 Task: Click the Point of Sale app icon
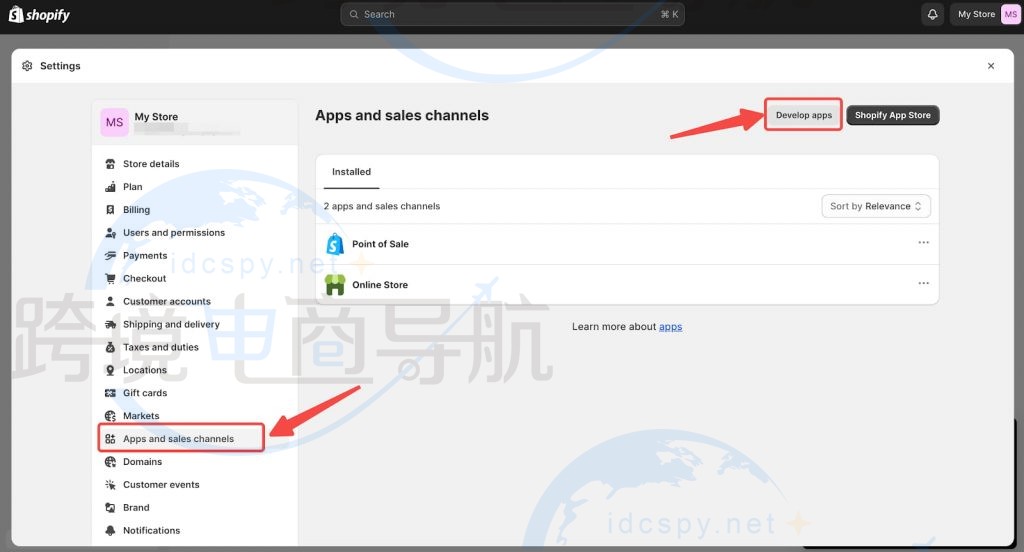[x=335, y=244]
